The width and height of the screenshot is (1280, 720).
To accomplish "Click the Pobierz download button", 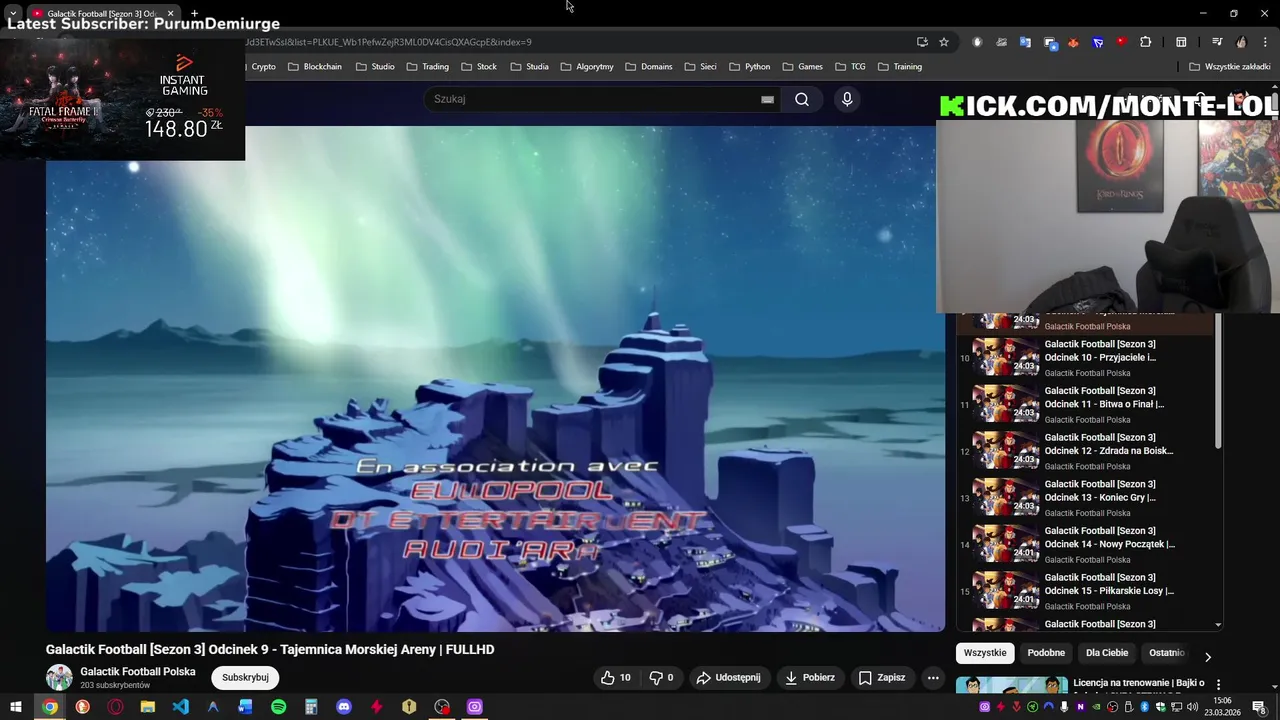I will click(x=810, y=677).
